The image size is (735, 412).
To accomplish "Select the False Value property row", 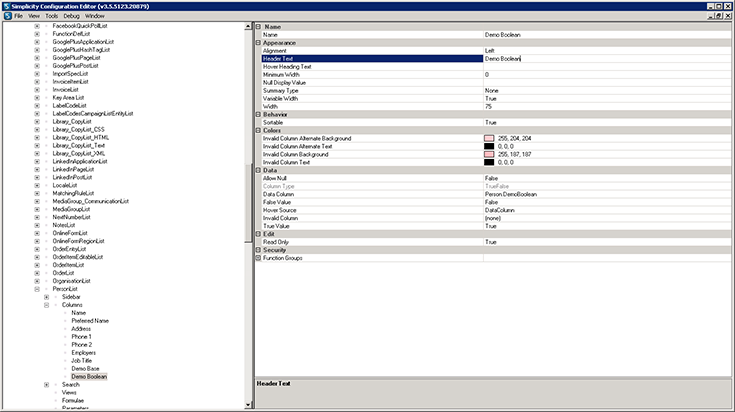I will (496, 202).
